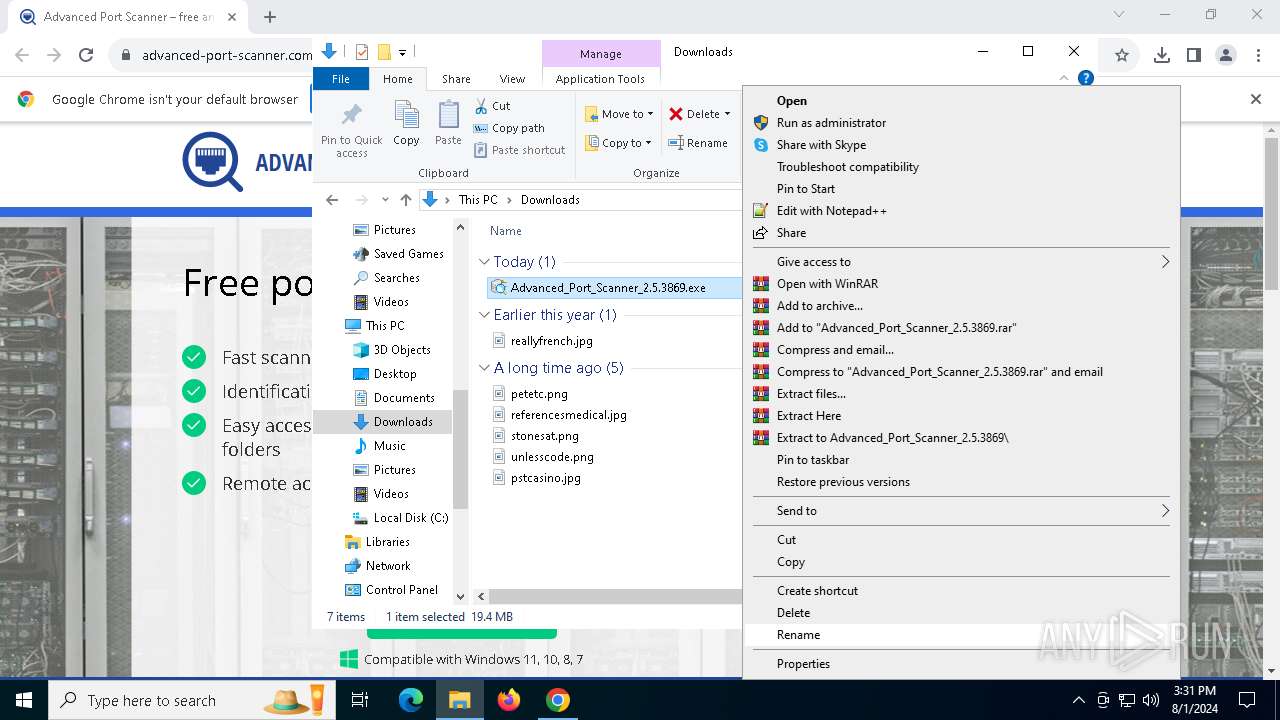
Task: Open the File tab
Action: [341, 79]
